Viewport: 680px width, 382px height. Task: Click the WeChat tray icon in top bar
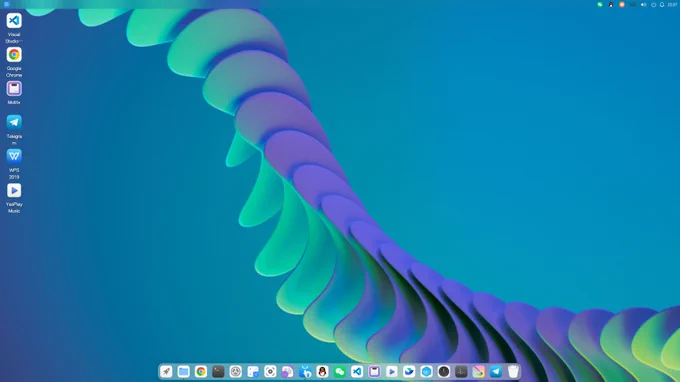pyautogui.click(x=600, y=5)
